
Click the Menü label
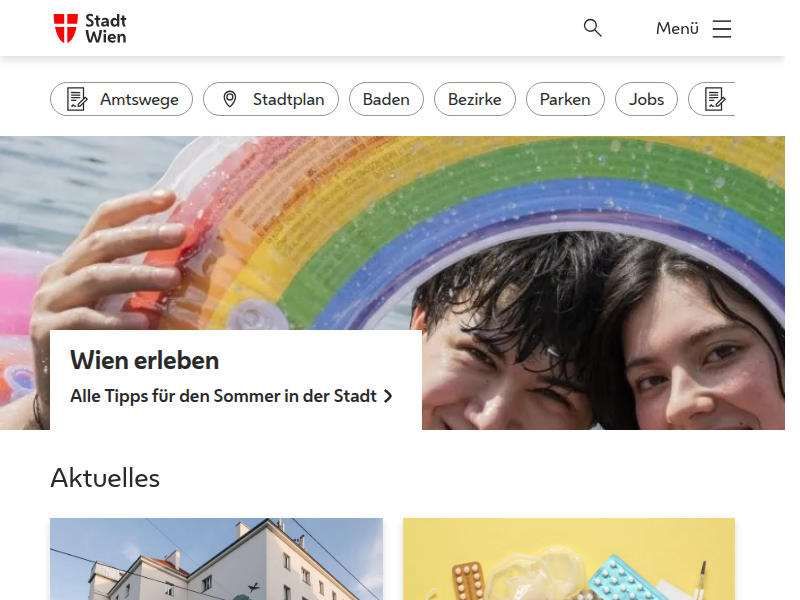click(x=677, y=29)
